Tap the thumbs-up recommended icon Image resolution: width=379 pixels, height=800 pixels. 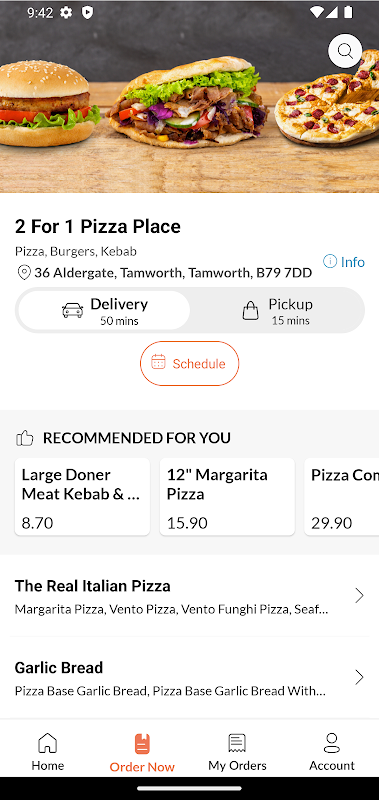point(24,438)
